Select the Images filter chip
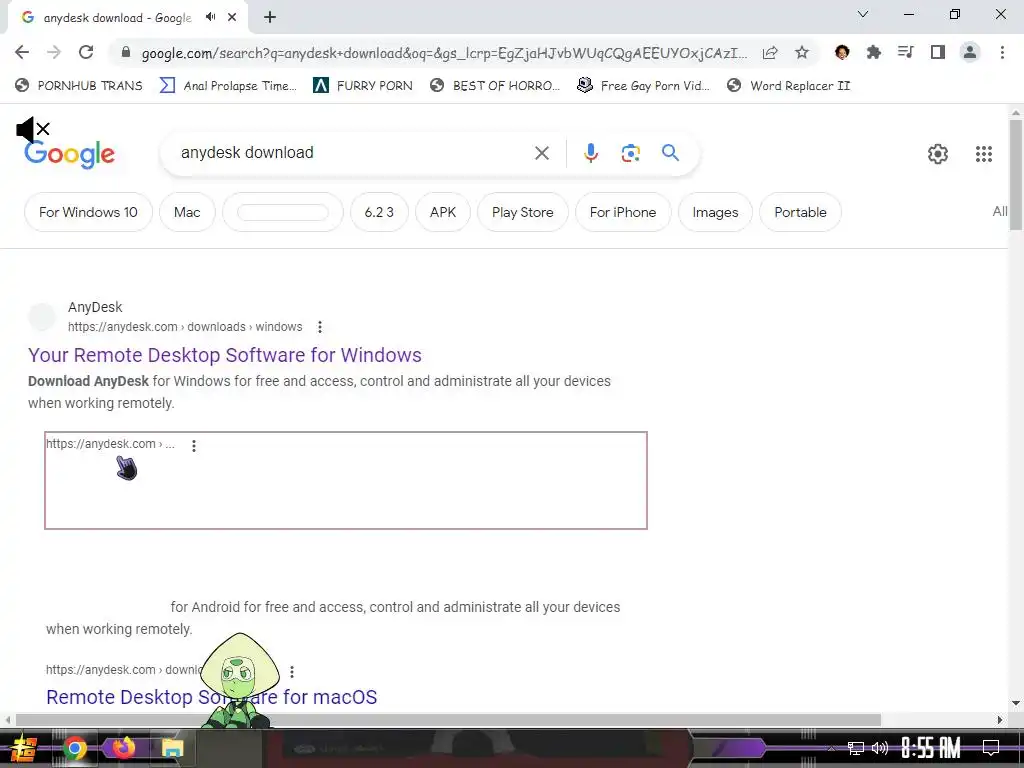Viewport: 1024px width, 768px height. point(715,212)
